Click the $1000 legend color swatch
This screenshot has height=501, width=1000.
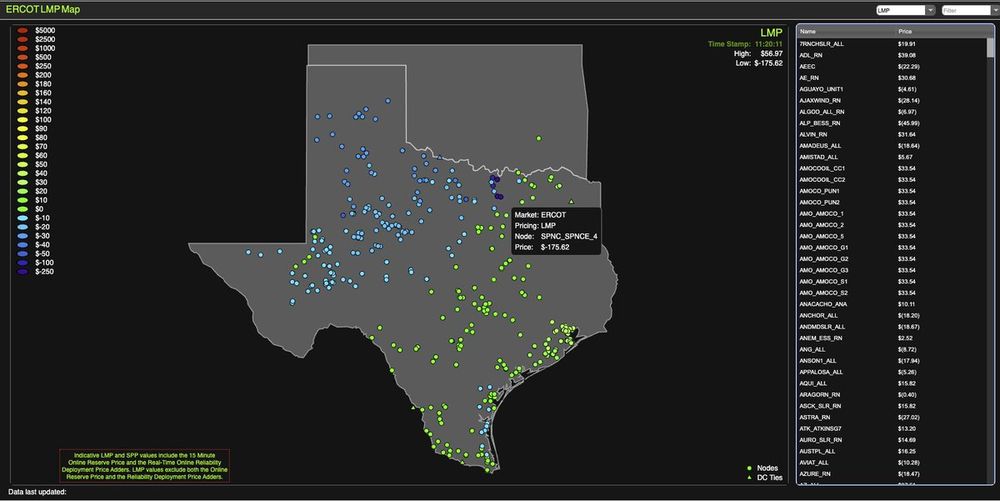pos(22,48)
